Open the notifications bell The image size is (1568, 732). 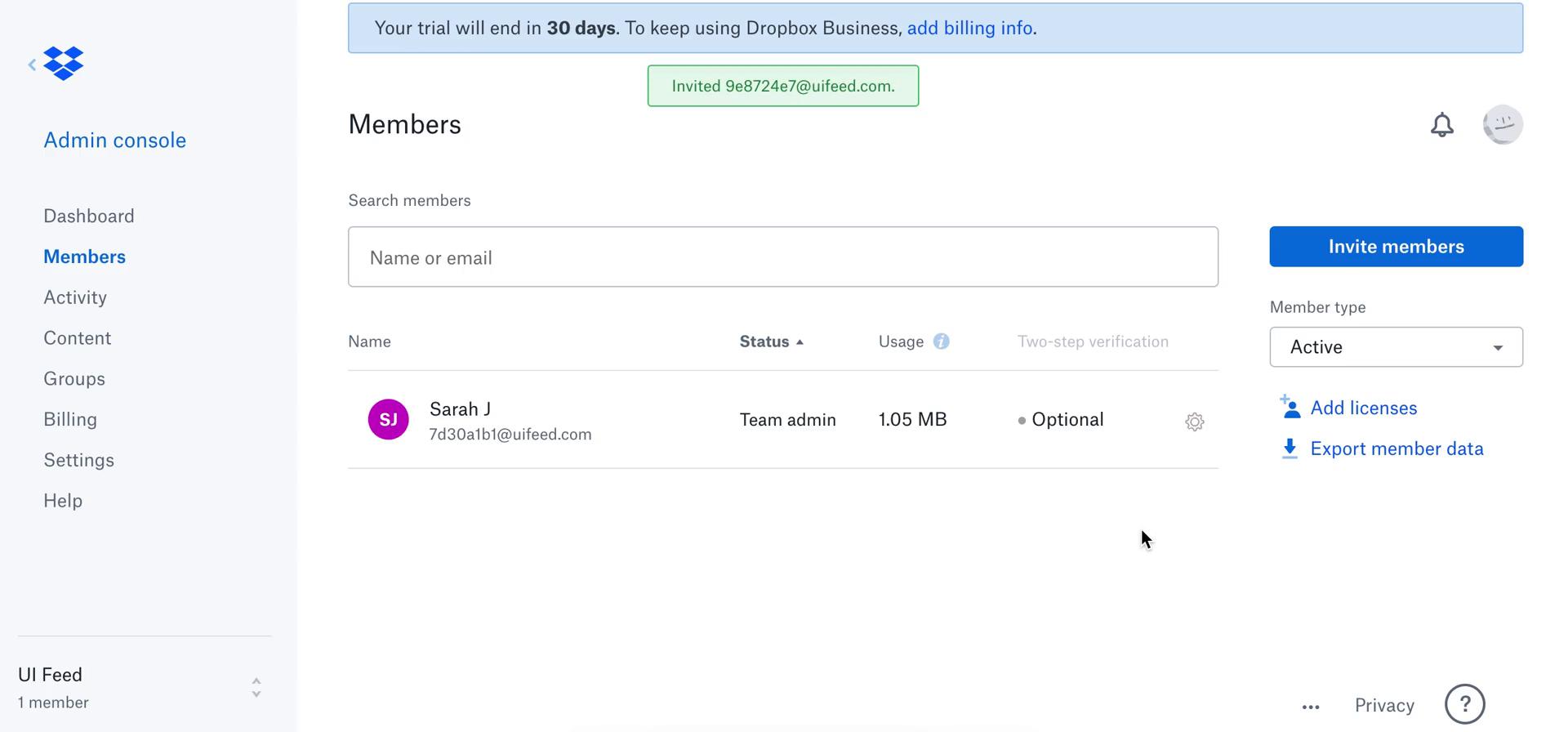click(x=1442, y=125)
